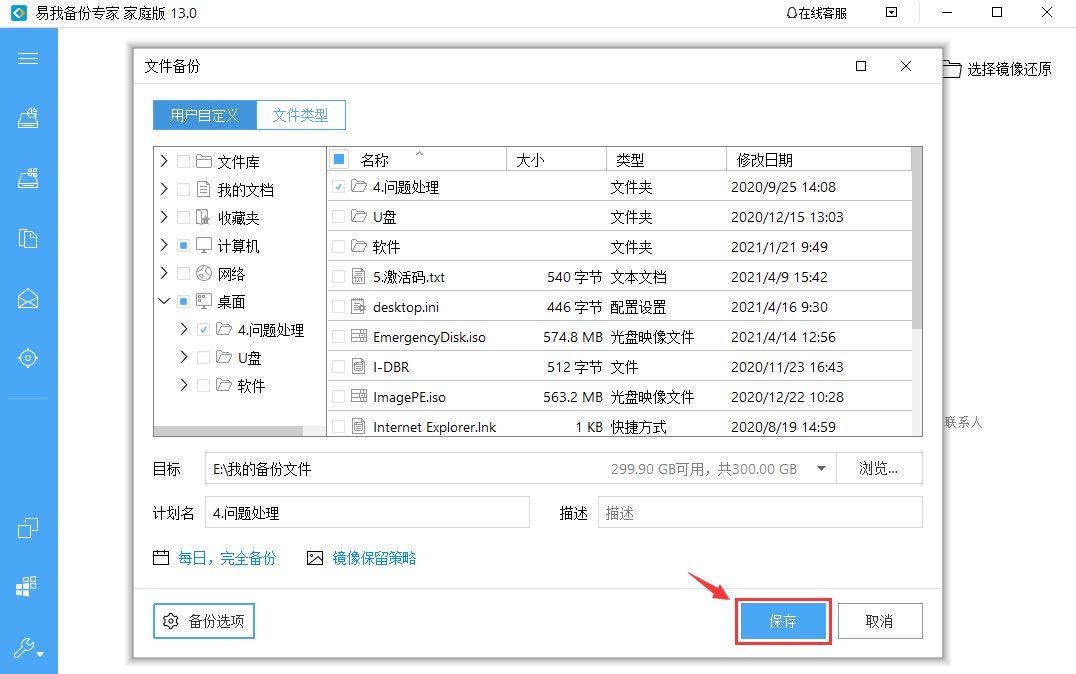Open system transfer grid icon in sidebar
Screen dimensions: 1076x674
tap(27, 587)
